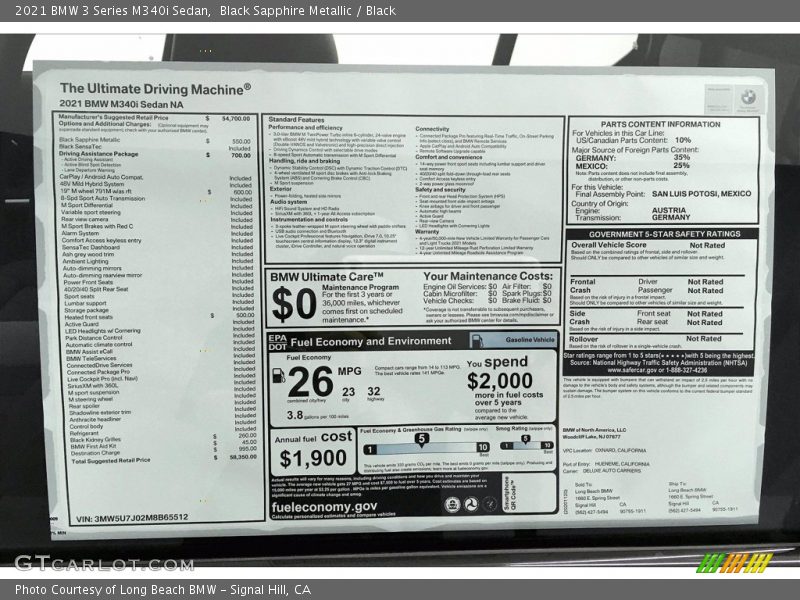Click 'Safety and security' subheading

point(440,189)
